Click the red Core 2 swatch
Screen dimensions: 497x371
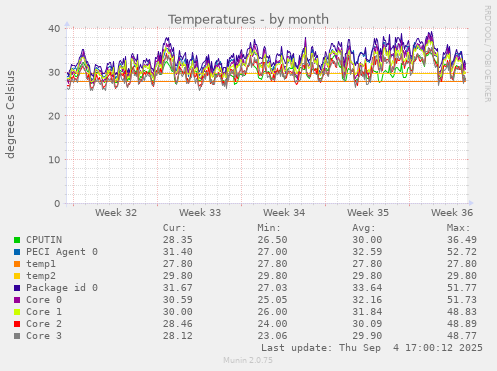17,324
